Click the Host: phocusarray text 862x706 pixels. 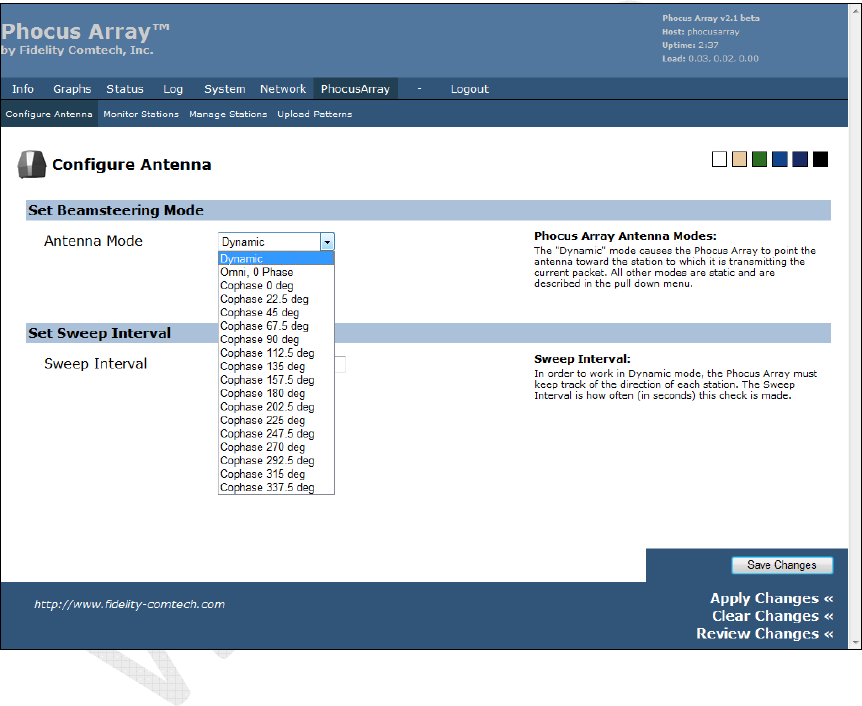[700, 32]
